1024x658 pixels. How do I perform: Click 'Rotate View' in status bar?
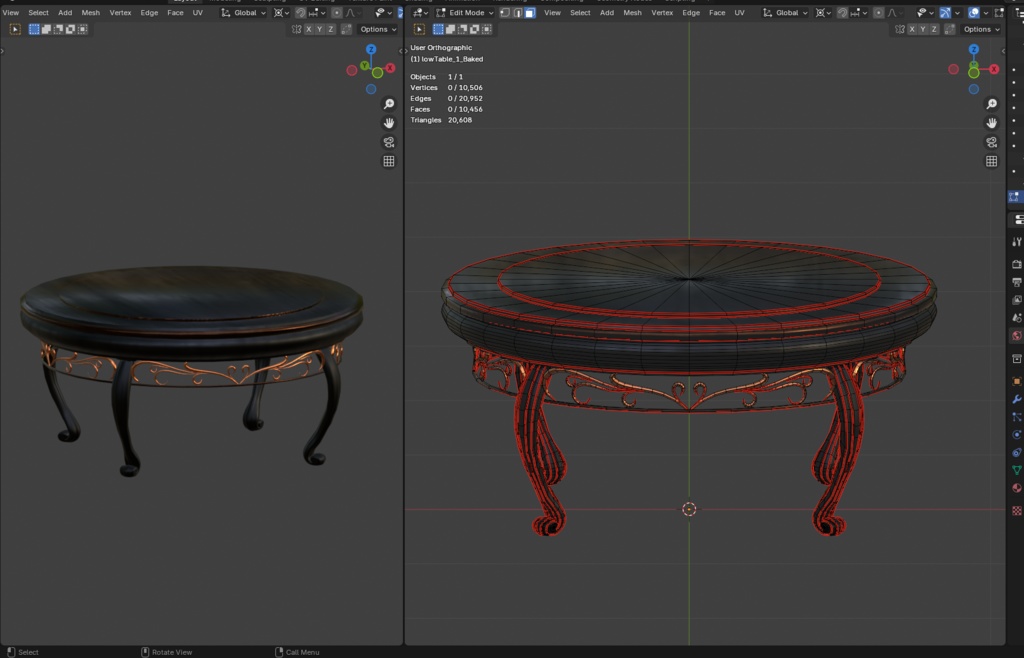[x=172, y=652]
